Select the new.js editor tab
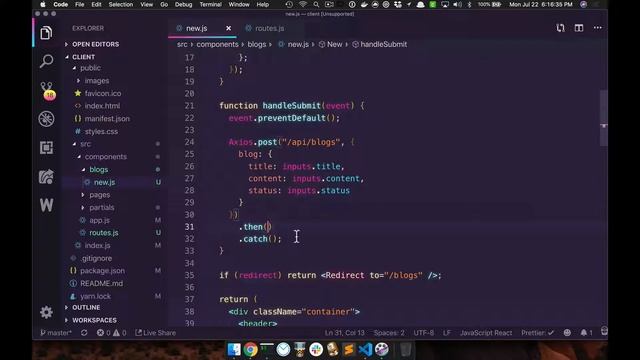The height and width of the screenshot is (360, 640). pos(197,28)
